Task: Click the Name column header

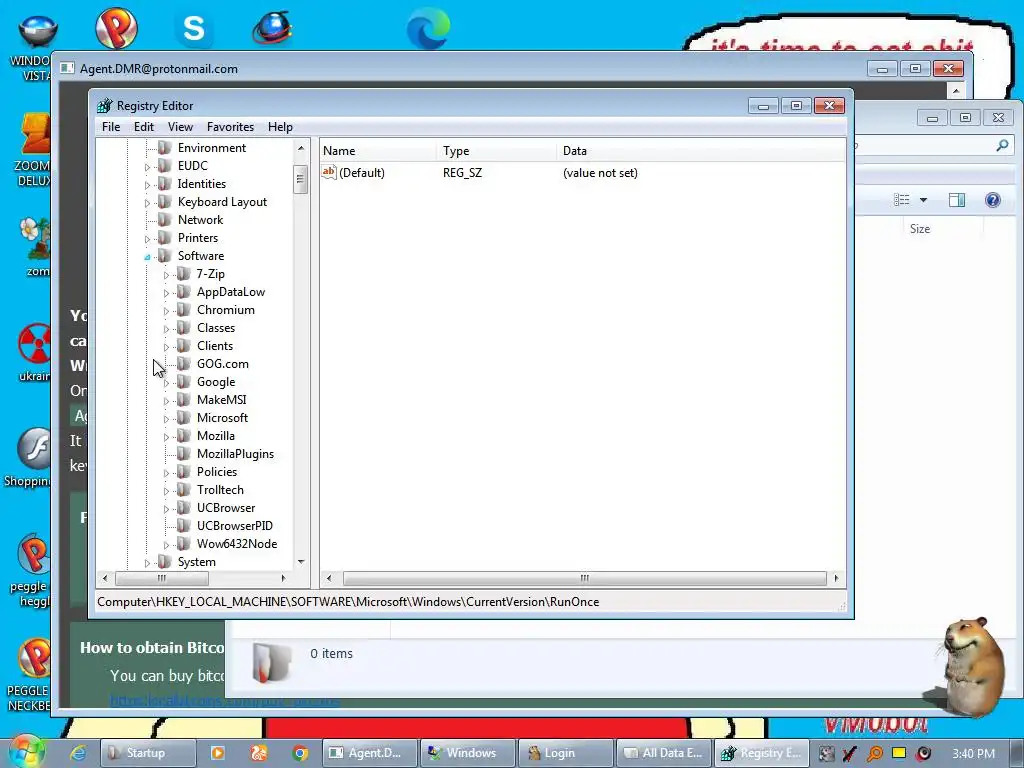Action: click(378, 151)
